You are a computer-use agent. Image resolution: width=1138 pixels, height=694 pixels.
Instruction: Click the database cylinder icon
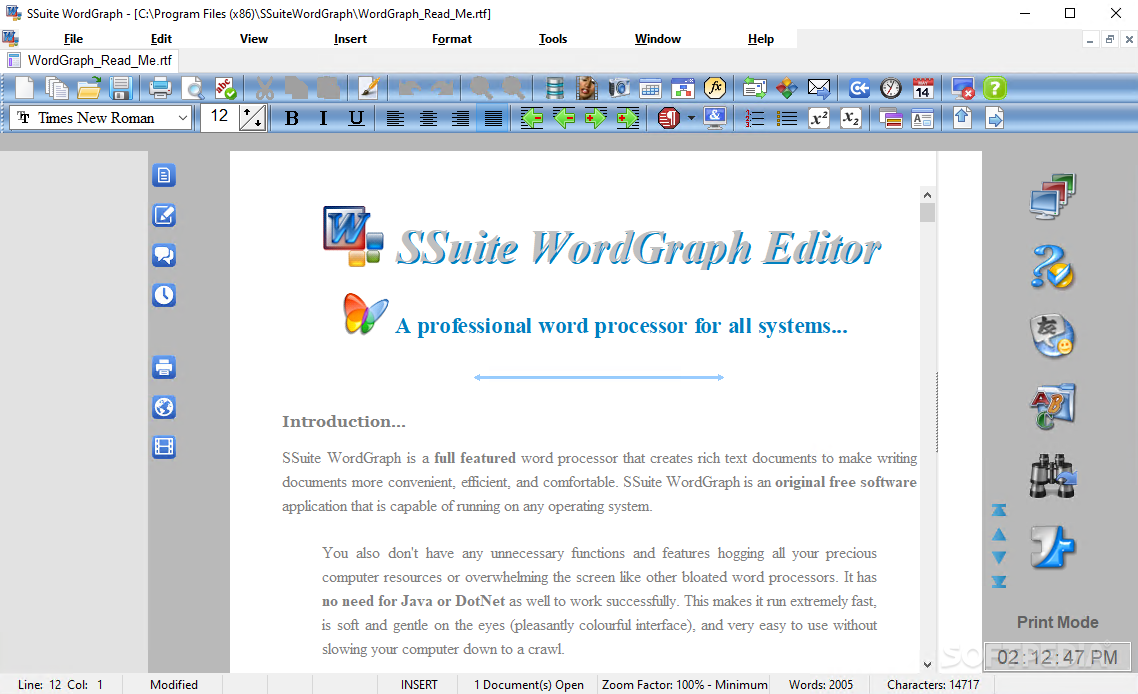[554, 89]
